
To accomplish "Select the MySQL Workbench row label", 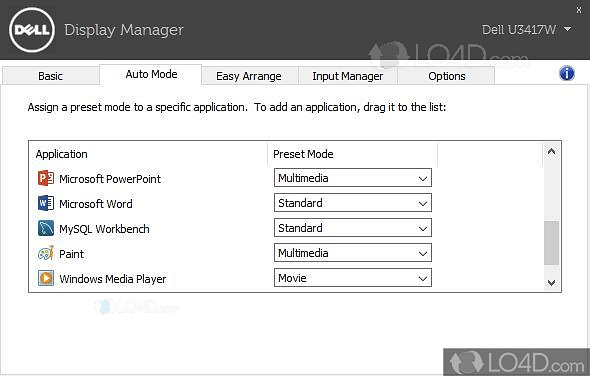I will 104,229.
